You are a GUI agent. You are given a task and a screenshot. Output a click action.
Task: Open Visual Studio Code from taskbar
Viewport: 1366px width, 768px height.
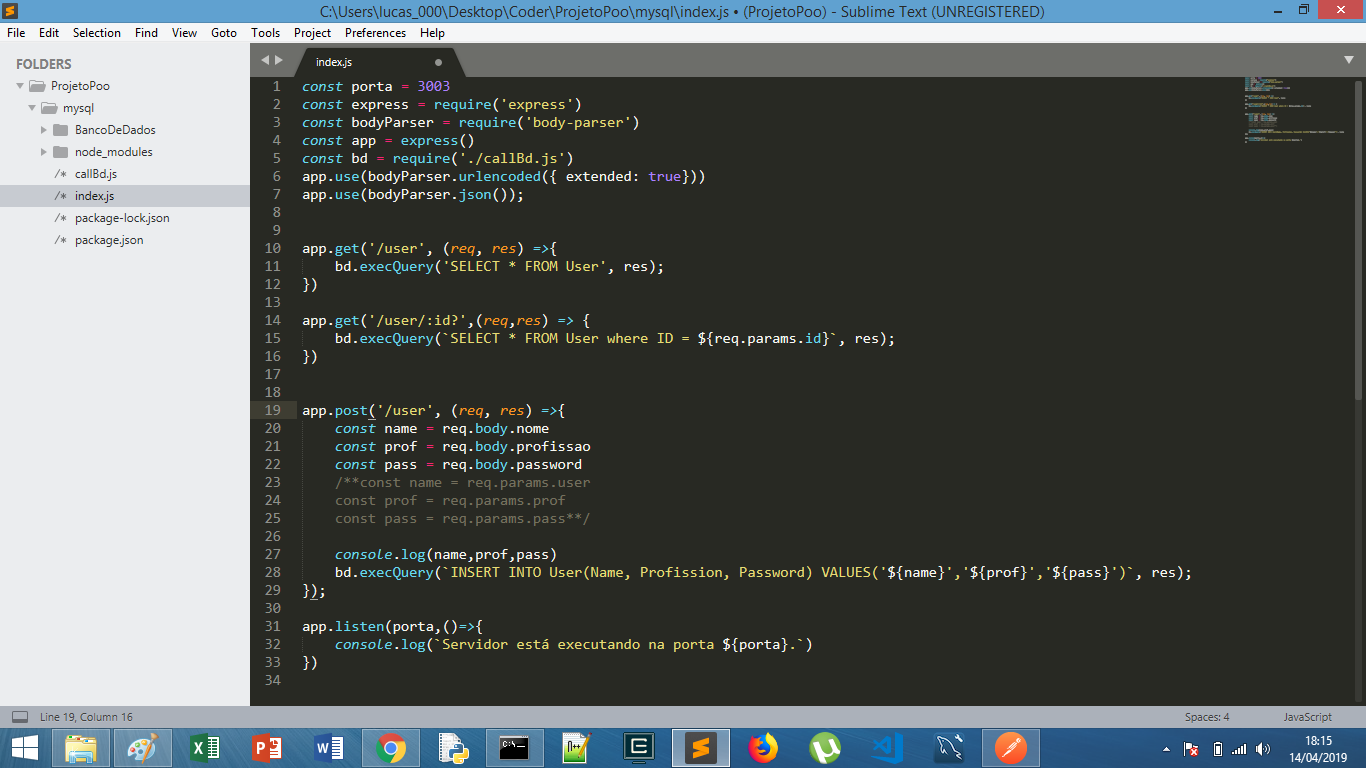(887, 748)
